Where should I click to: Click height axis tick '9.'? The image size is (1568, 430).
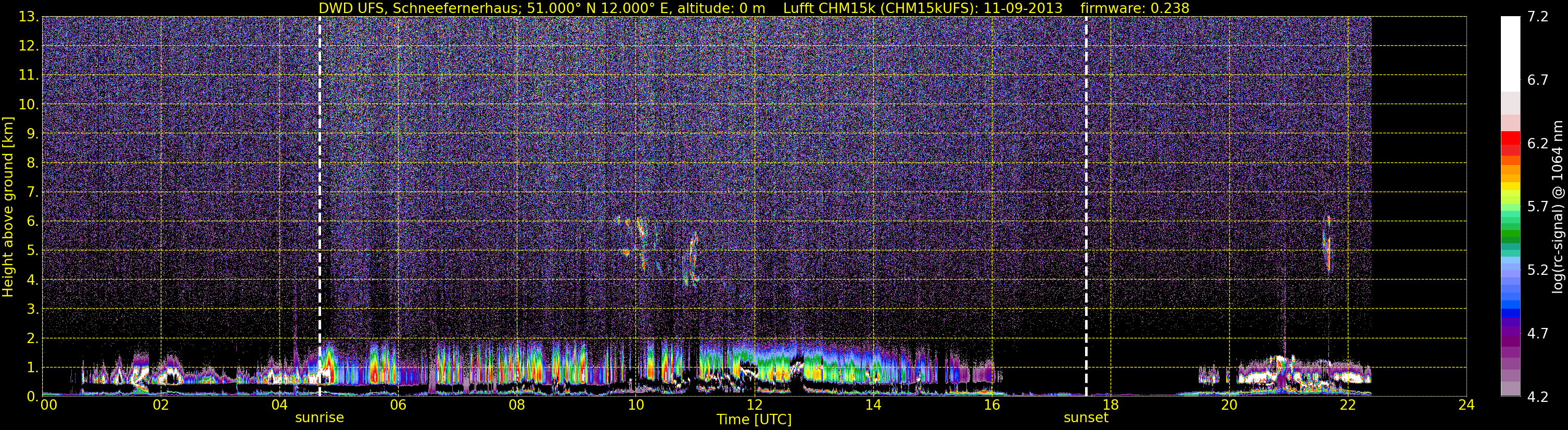coord(32,133)
